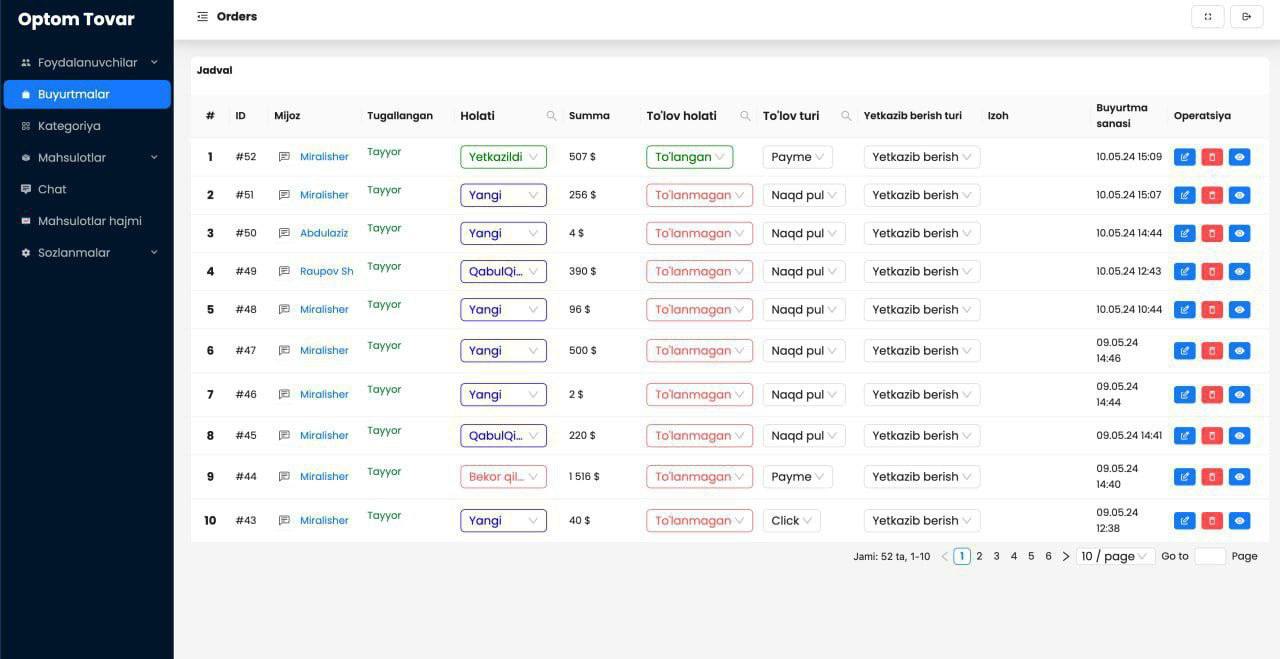The height and width of the screenshot is (659, 1280).
Task: Click the edit icon for order #52
Action: point(1185,157)
